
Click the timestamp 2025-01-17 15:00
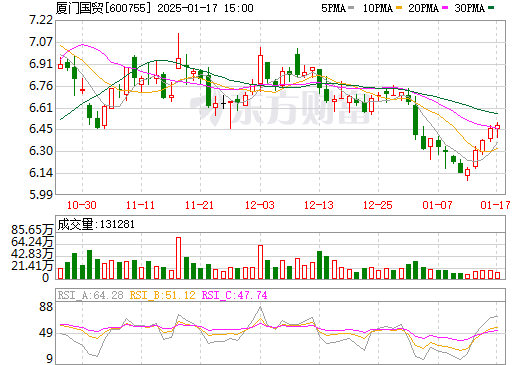coord(205,8)
